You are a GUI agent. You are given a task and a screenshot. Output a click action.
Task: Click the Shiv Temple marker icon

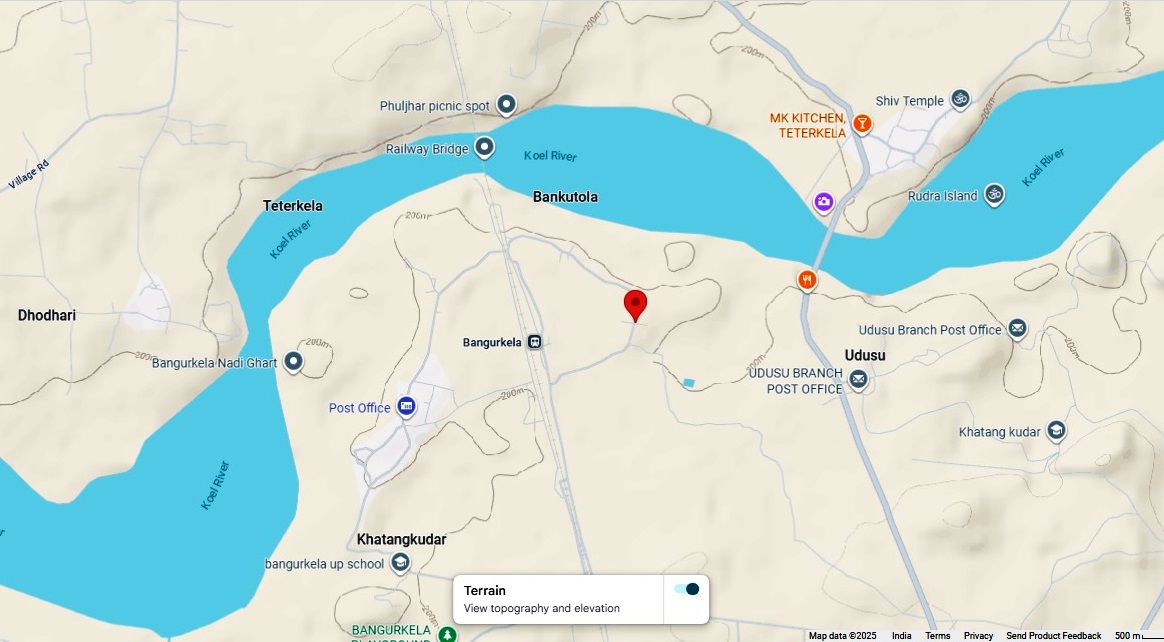tap(961, 99)
